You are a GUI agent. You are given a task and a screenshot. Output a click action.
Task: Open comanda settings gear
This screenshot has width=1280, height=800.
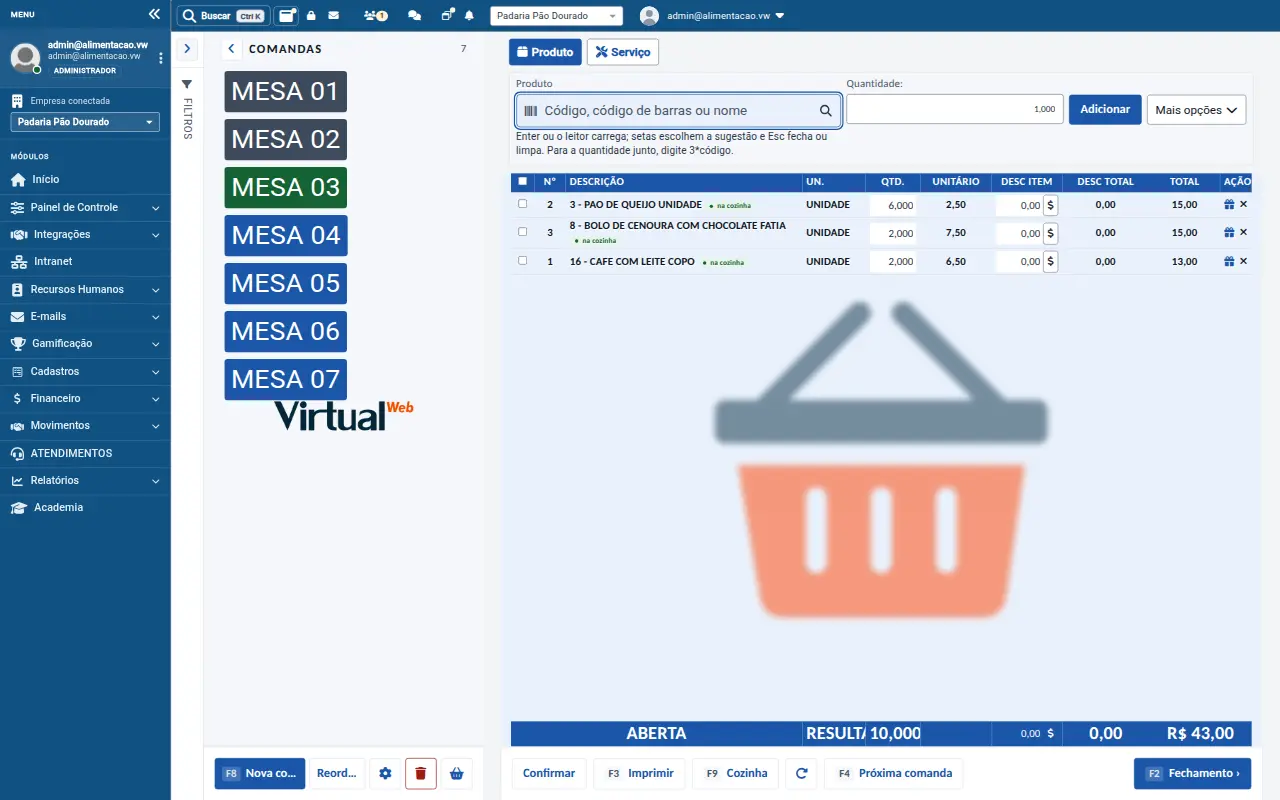click(385, 773)
